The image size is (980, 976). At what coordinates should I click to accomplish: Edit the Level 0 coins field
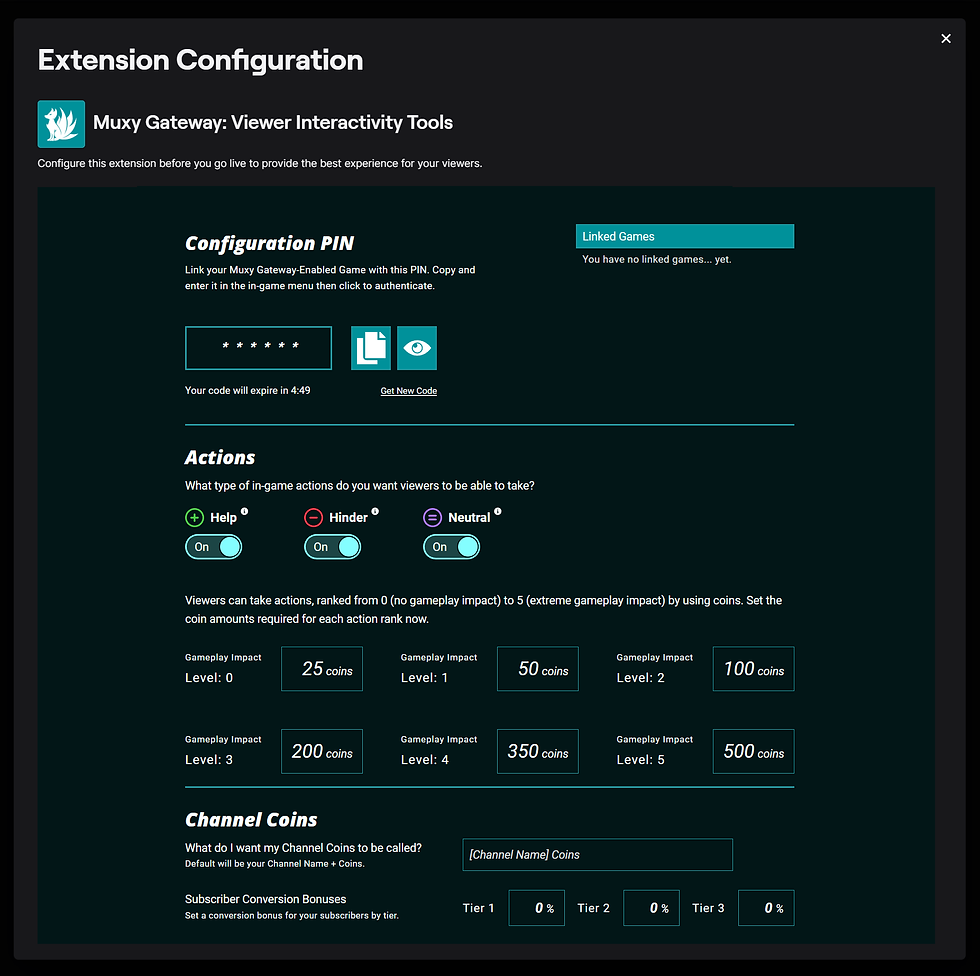[322, 669]
